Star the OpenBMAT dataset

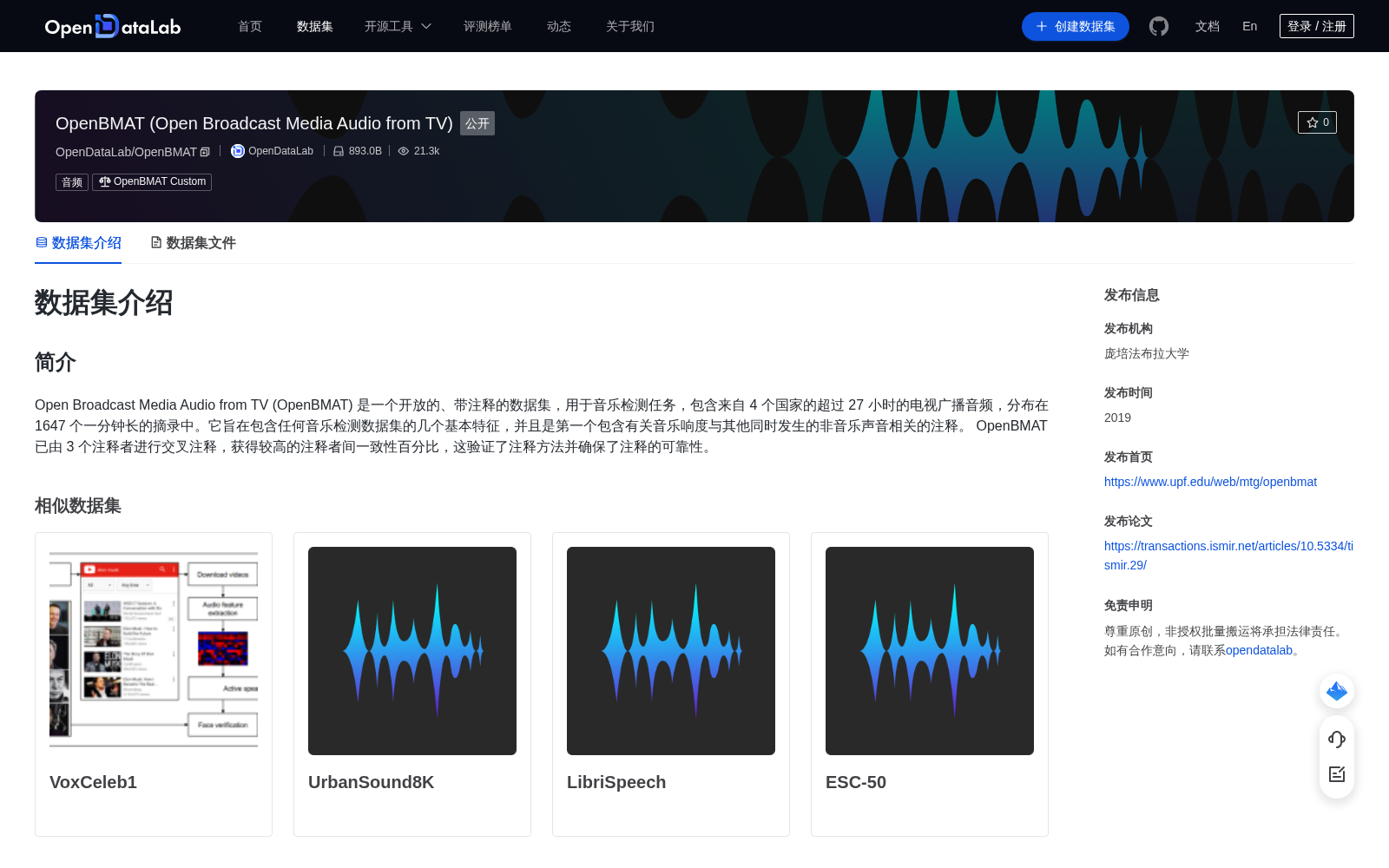tap(1317, 122)
